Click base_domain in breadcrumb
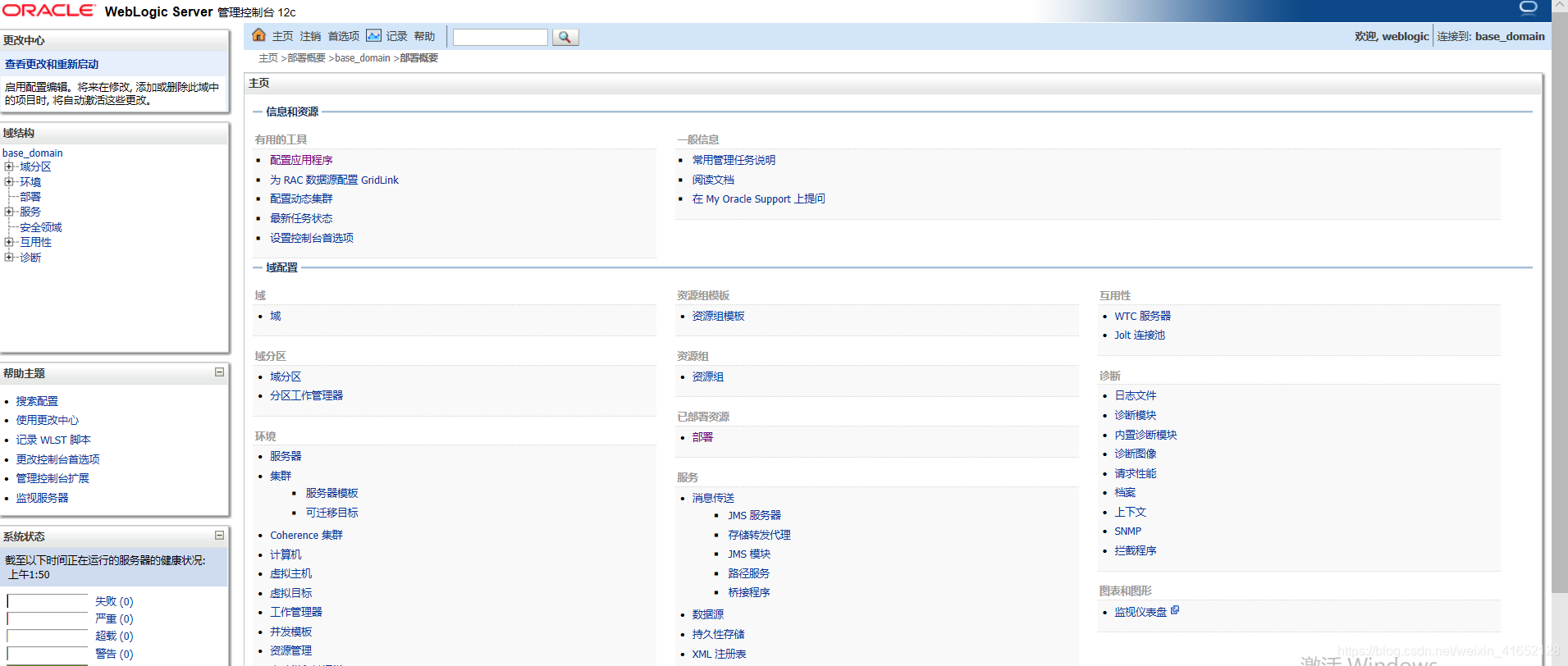This screenshot has height=666, width=1568. click(363, 58)
